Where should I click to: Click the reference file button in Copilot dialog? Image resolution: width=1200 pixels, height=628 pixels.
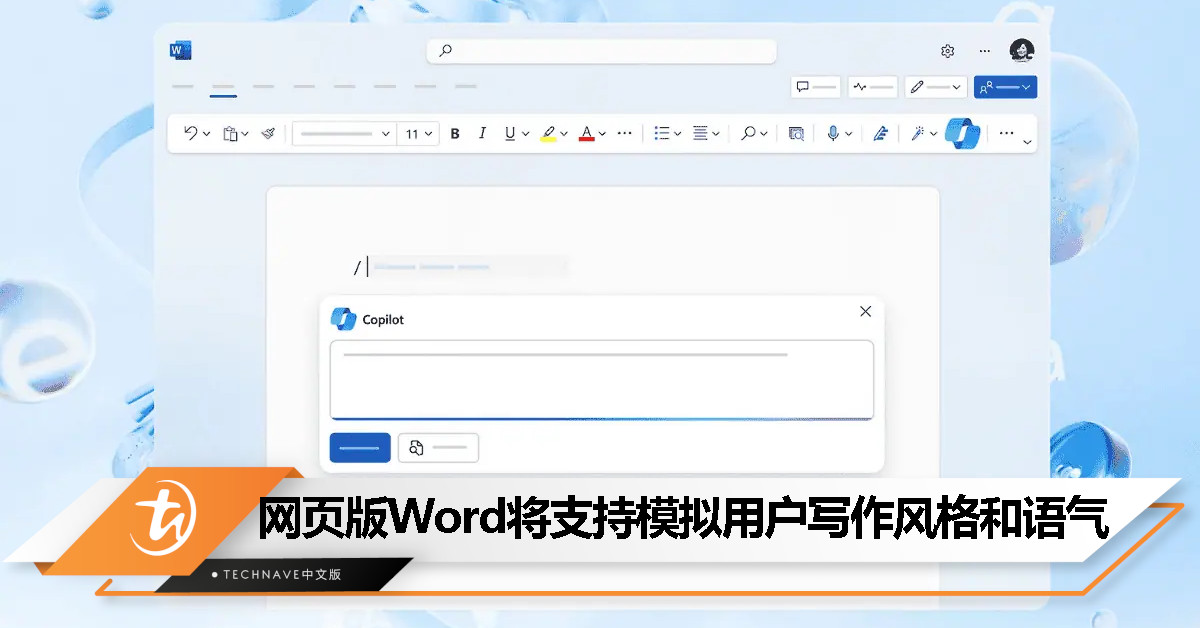(438, 448)
